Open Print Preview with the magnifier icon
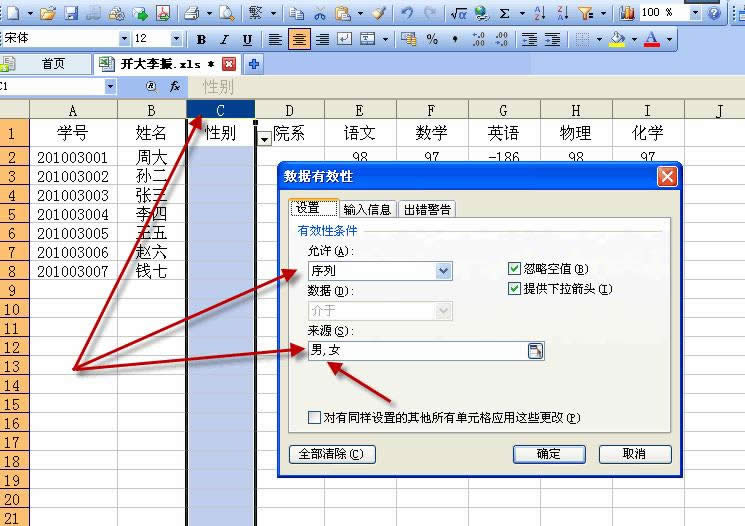This screenshot has width=745, height=526. [x=226, y=13]
